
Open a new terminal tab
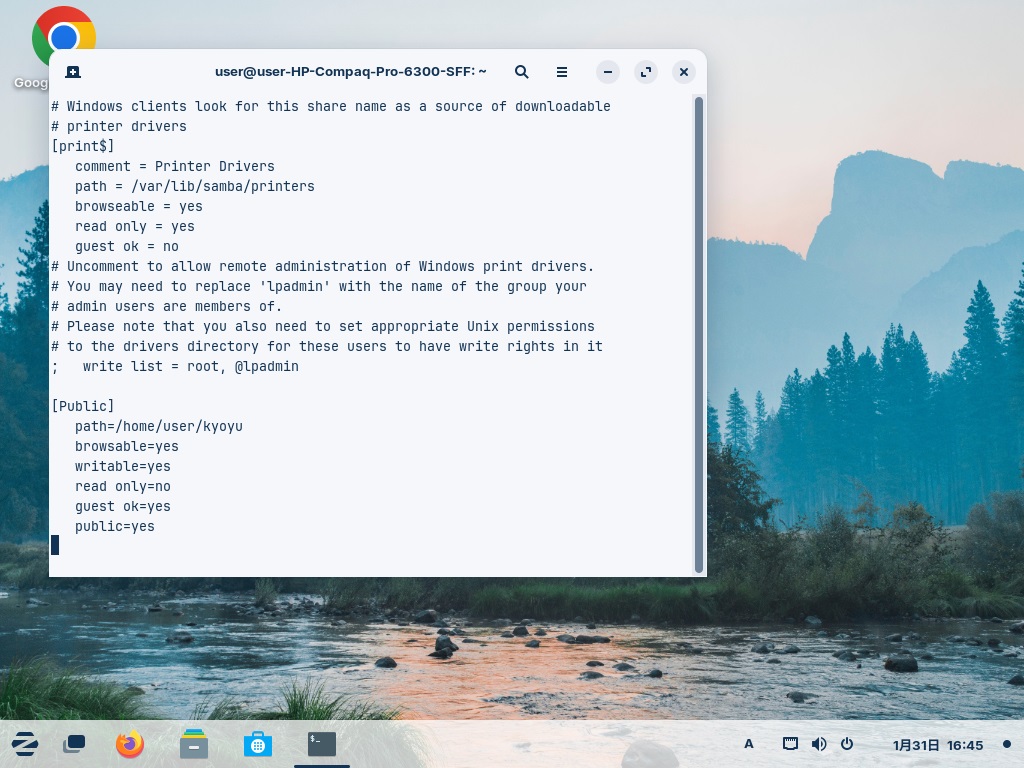tap(73, 72)
